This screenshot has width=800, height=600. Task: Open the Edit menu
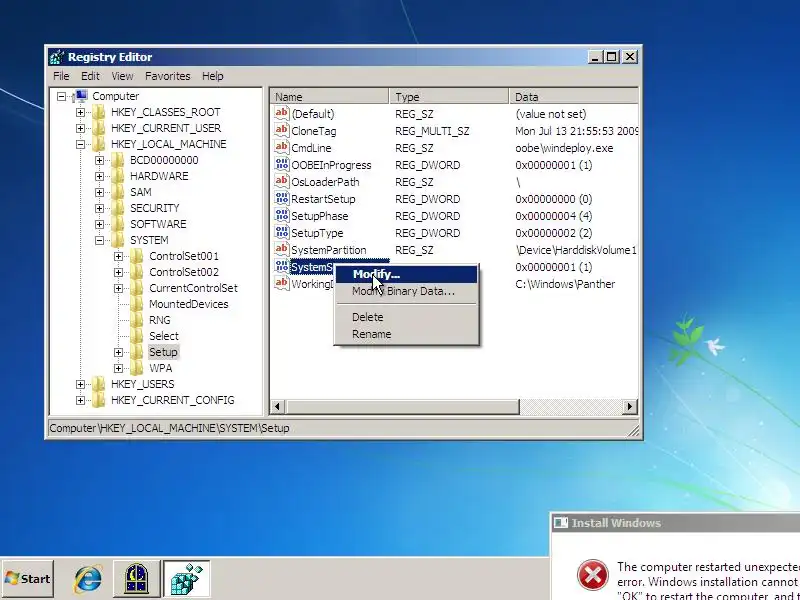[90, 76]
